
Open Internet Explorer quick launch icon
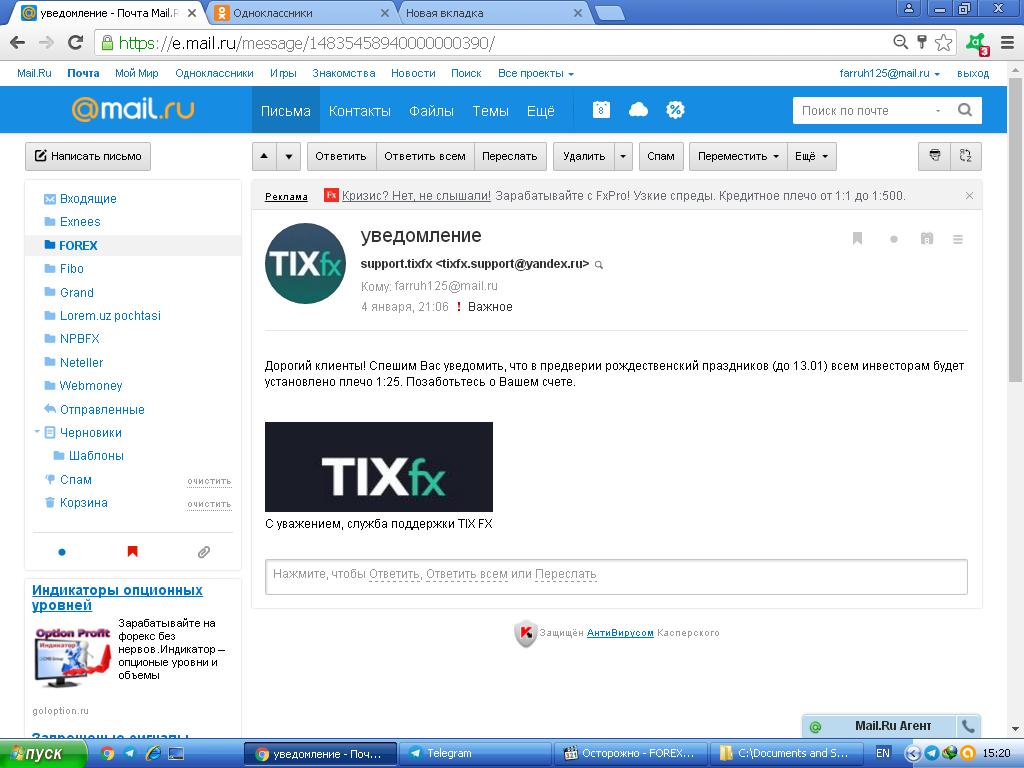(153, 754)
